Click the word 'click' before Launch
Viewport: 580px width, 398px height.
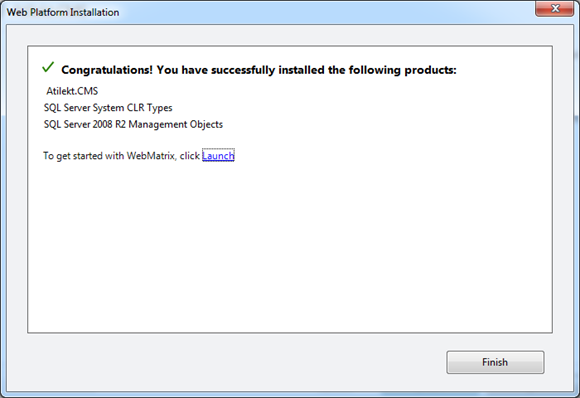point(190,156)
